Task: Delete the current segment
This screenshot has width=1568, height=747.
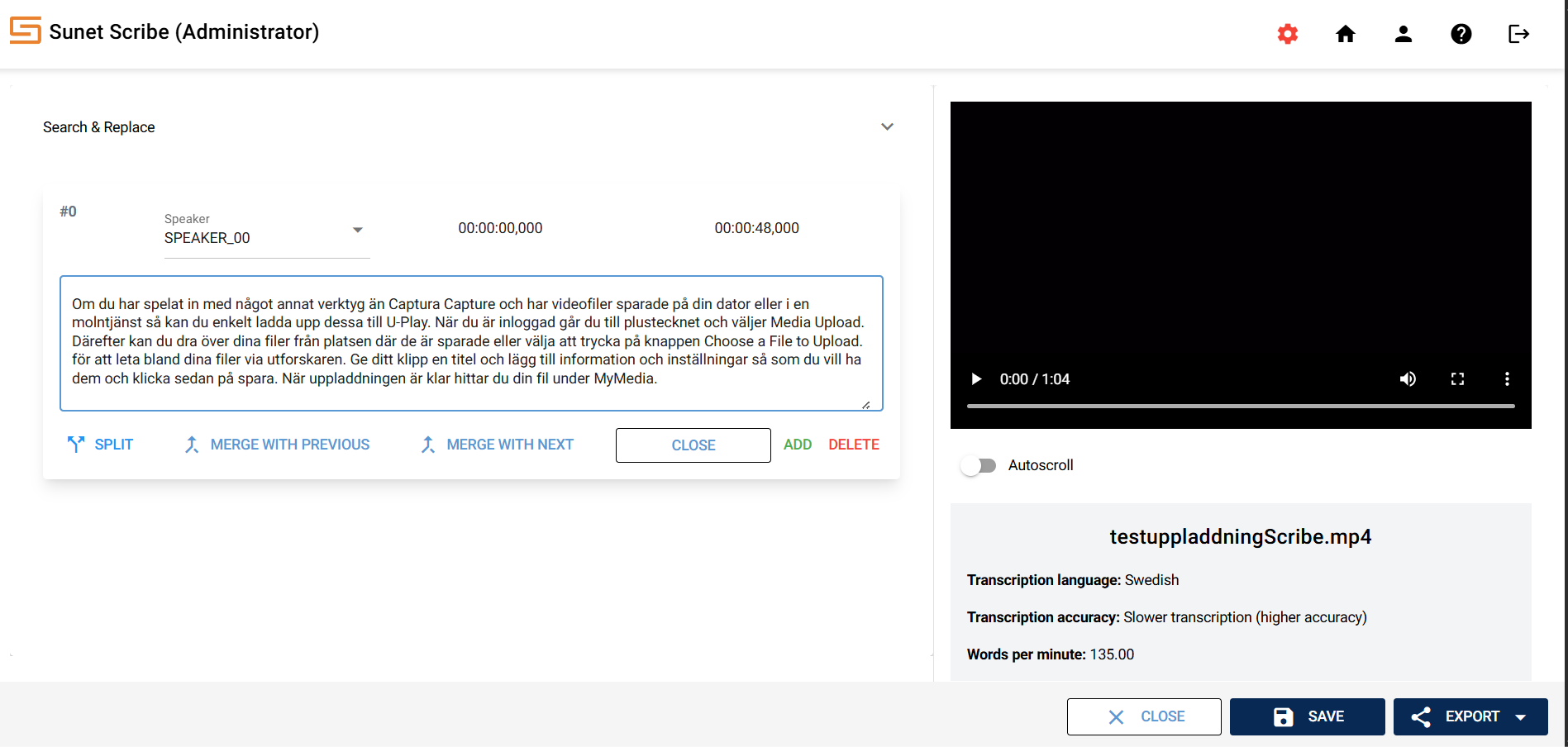Action: (853, 445)
